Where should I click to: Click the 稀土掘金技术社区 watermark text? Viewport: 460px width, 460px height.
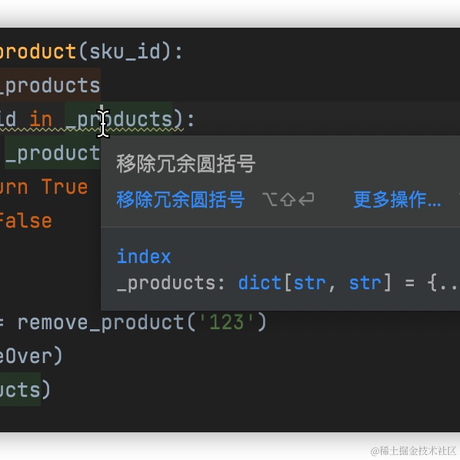coord(418,451)
